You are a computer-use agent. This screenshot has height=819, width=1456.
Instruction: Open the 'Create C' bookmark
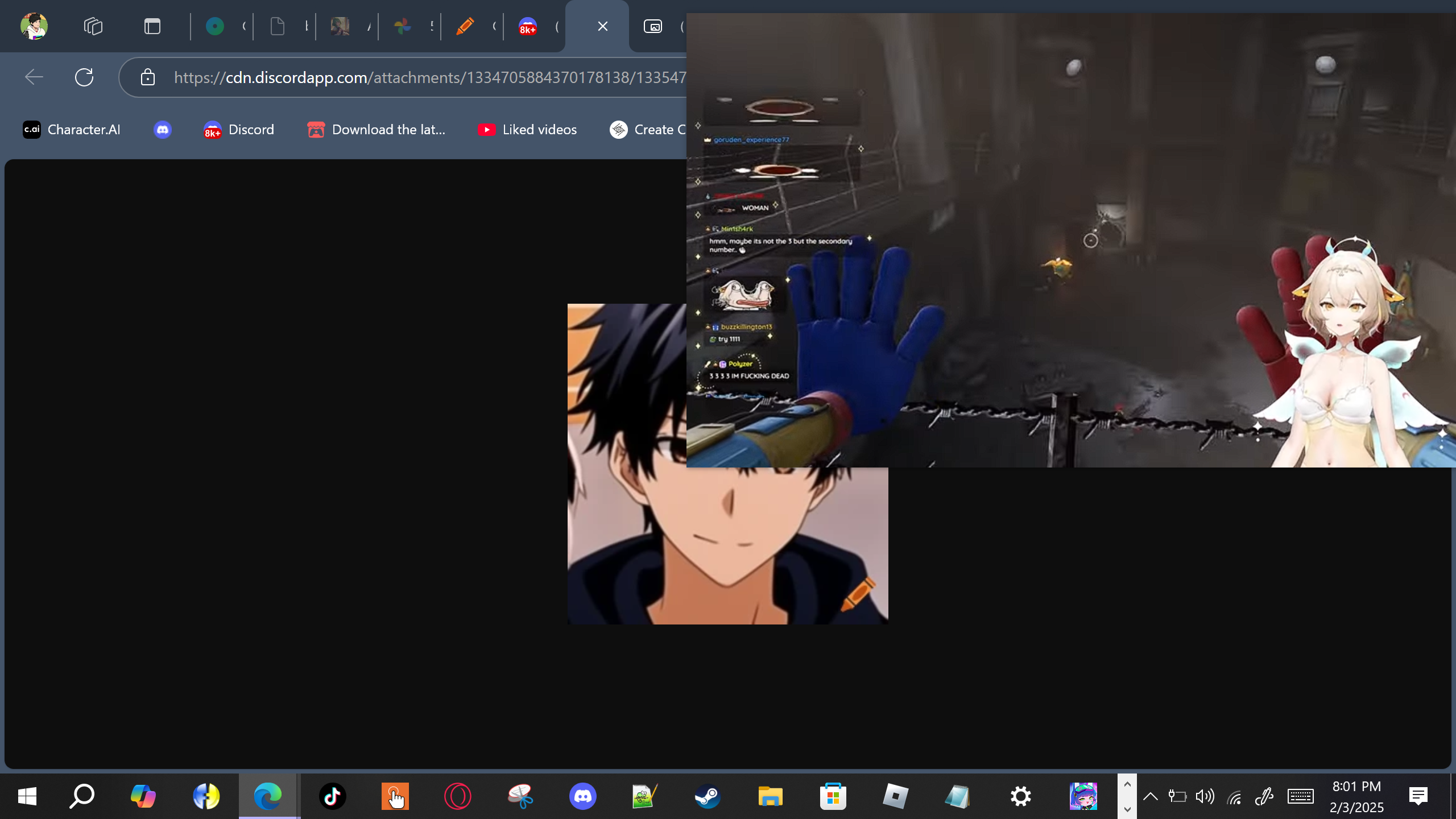pyautogui.click(x=647, y=130)
